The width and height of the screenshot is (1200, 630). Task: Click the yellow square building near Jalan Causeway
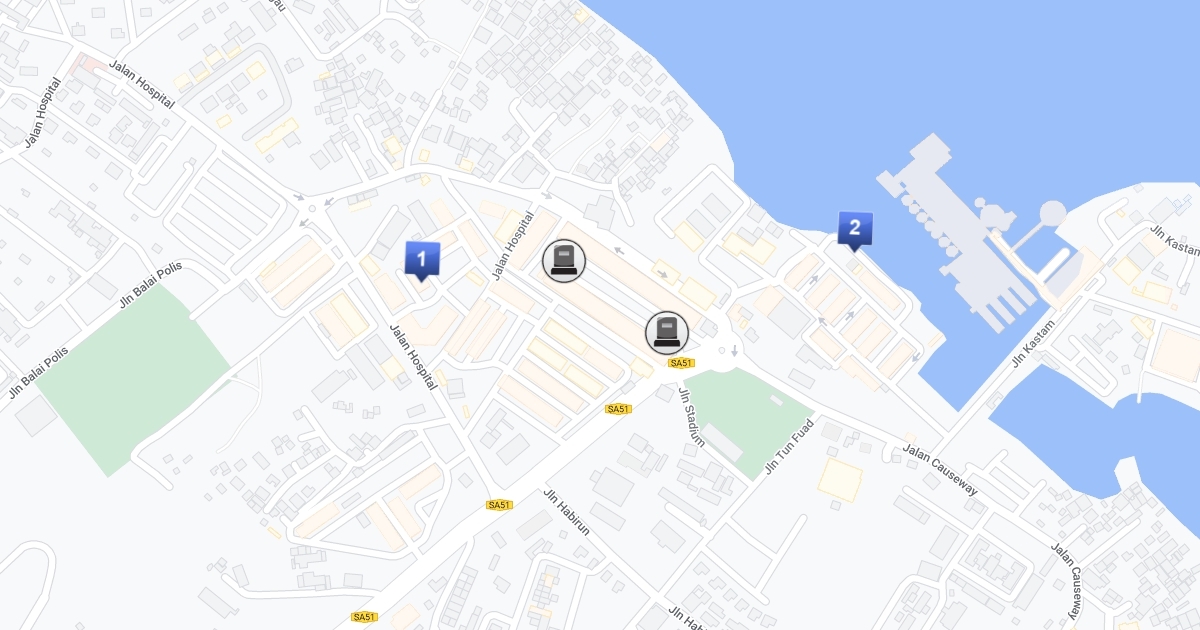840,479
